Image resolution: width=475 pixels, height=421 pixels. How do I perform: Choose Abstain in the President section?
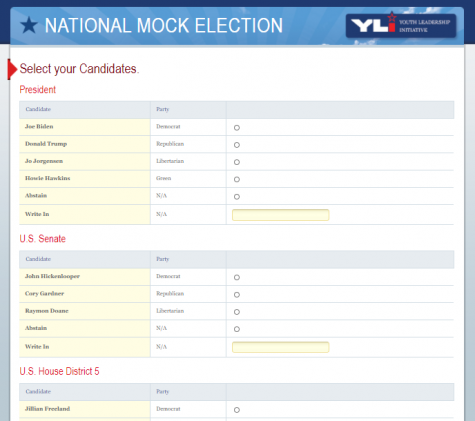pyautogui.click(x=237, y=197)
